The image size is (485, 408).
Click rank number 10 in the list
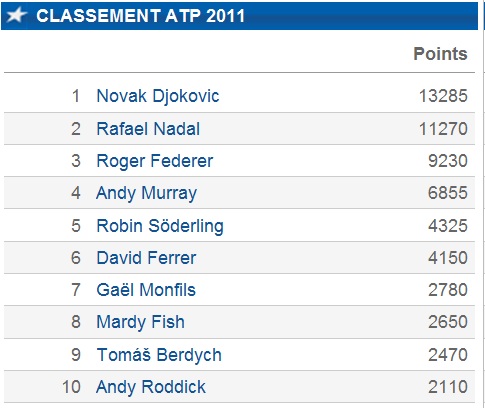coord(71,387)
